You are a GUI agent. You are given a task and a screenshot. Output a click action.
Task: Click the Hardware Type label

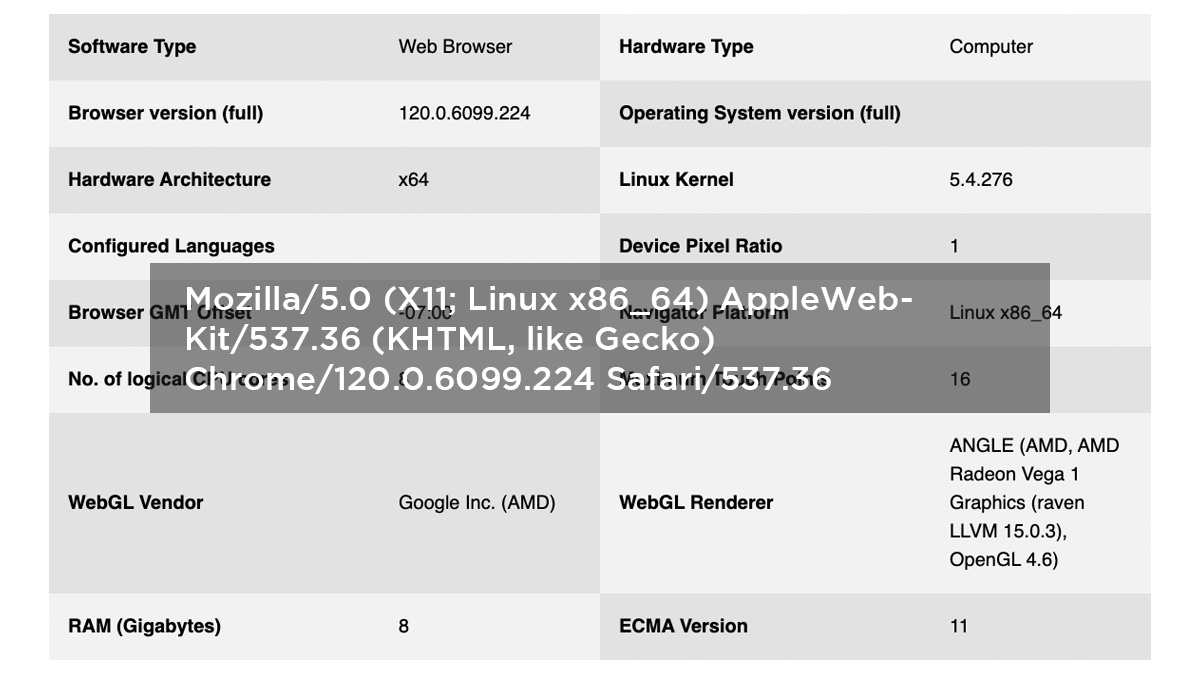686,47
